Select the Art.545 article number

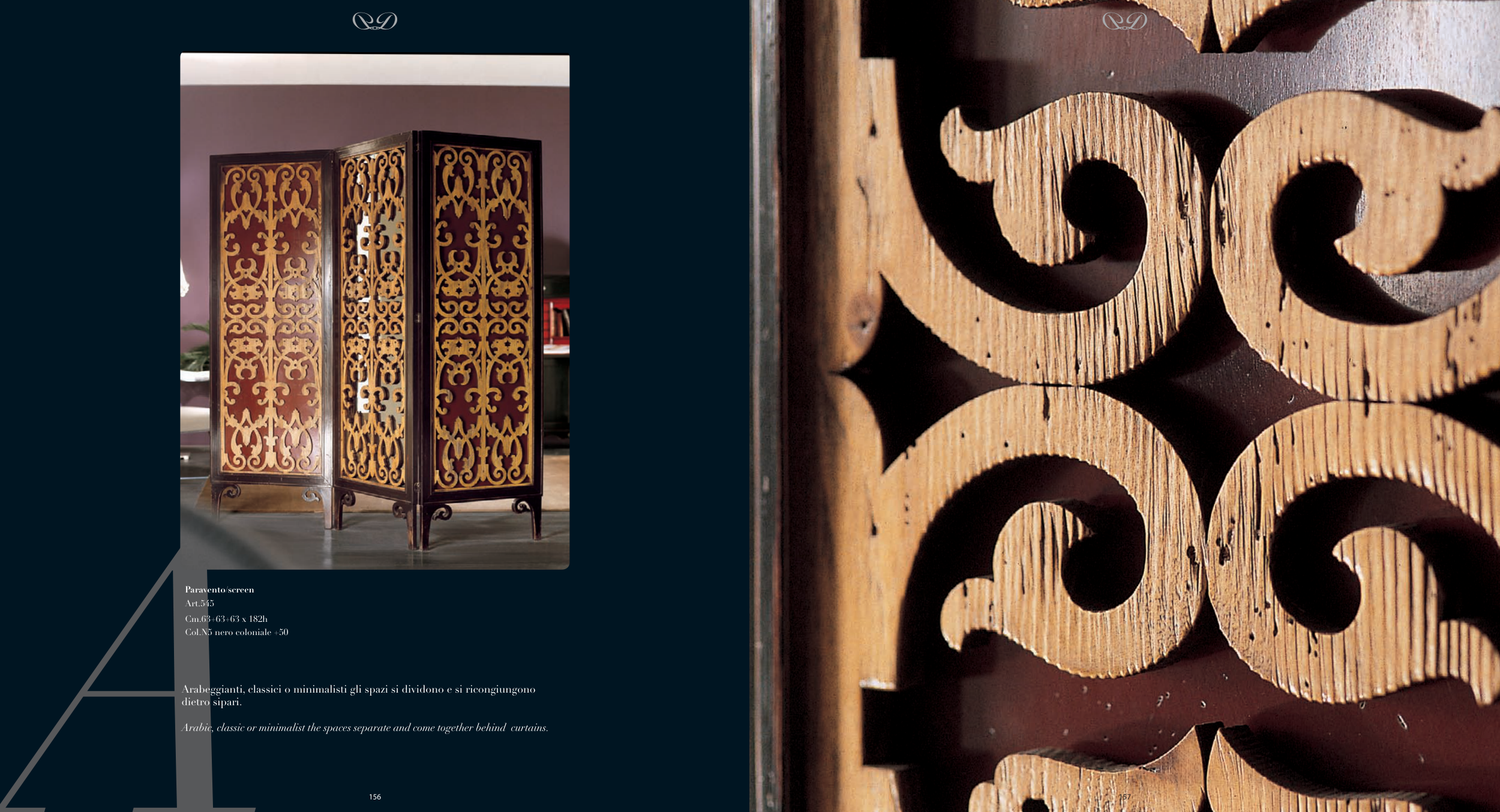click(x=200, y=603)
